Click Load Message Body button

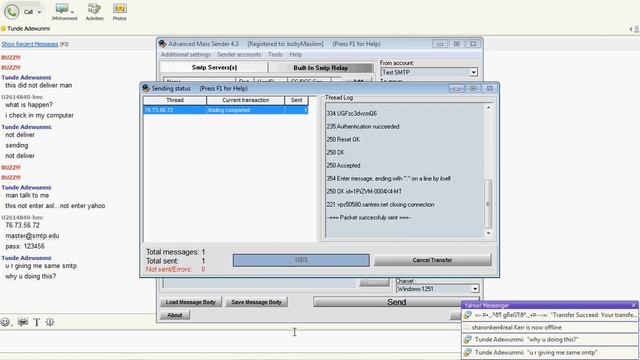point(191,302)
